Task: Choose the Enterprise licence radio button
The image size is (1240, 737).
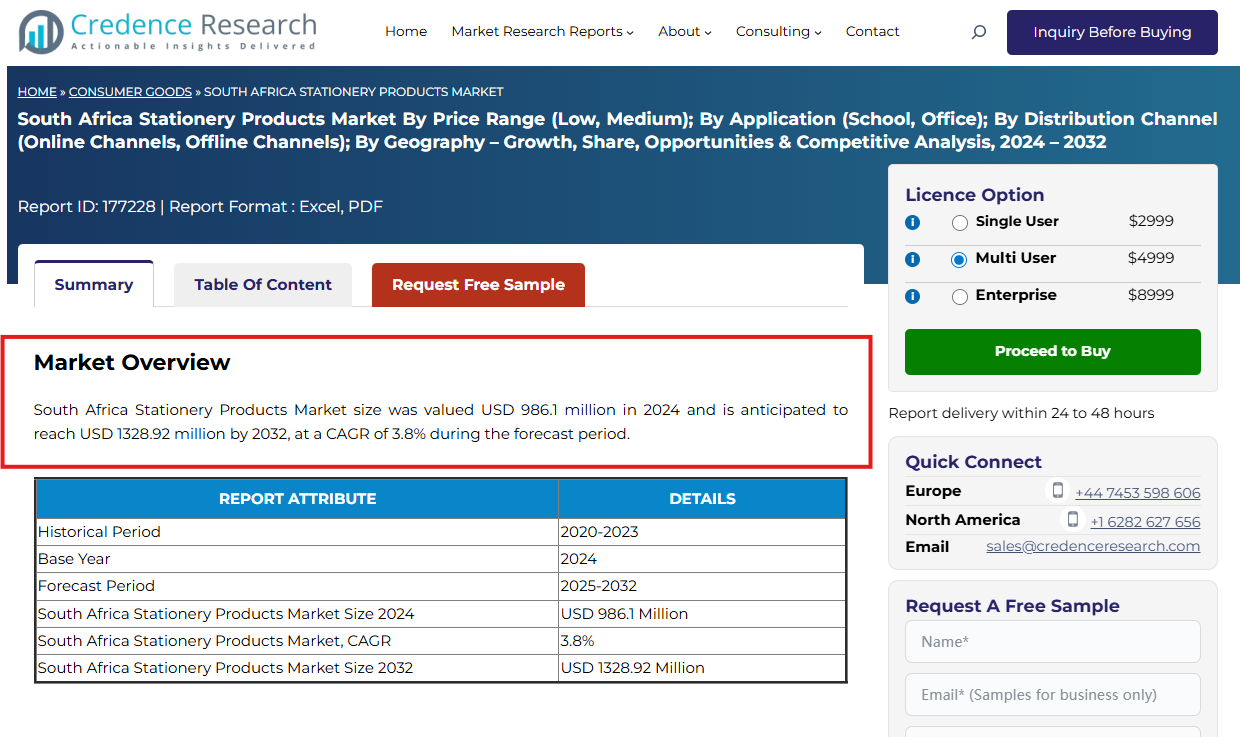Action: (960, 297)
